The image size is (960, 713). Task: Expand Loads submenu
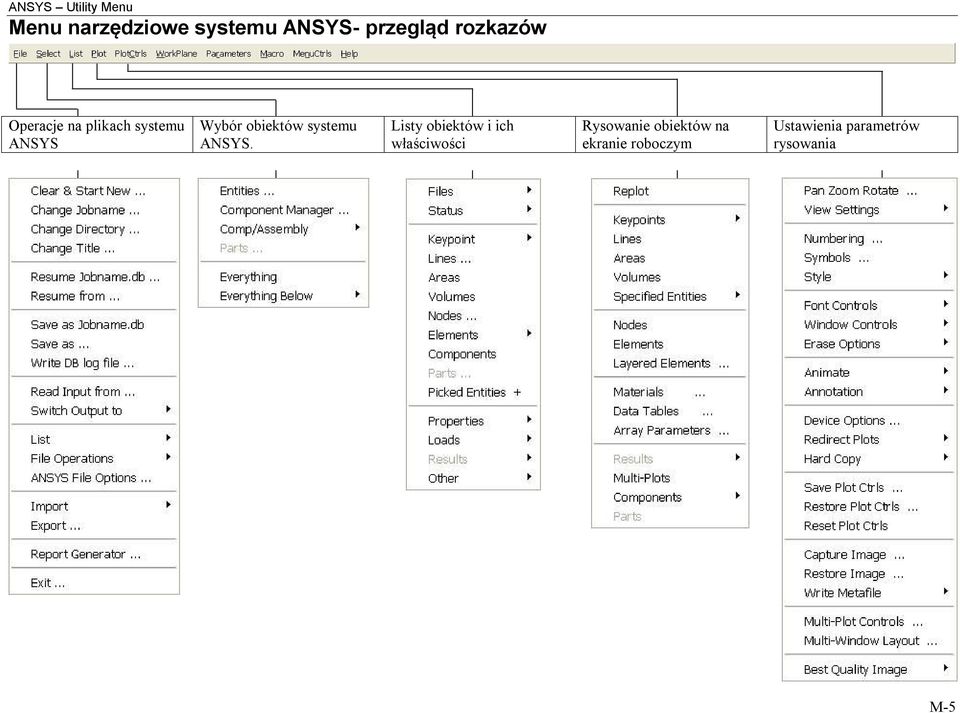[473, 440]
